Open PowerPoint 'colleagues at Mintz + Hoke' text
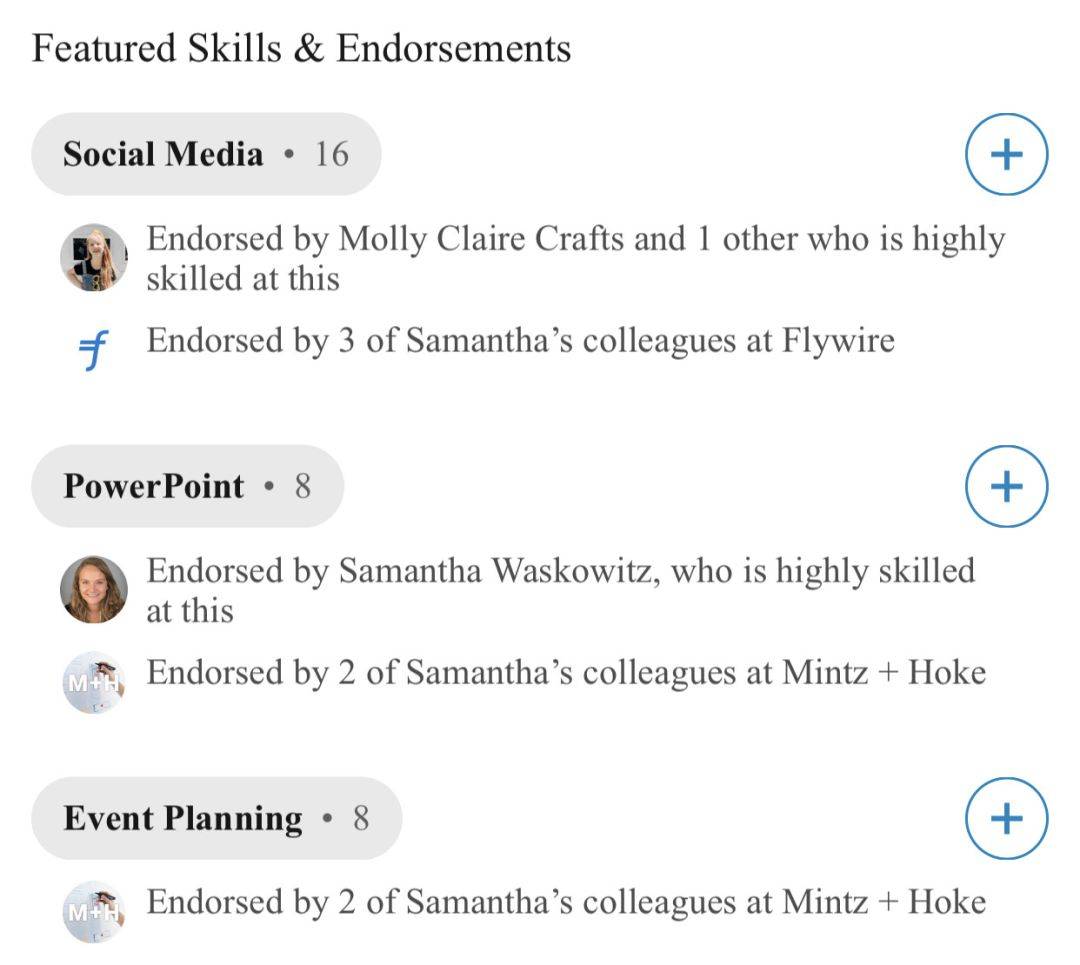Image resolution: width=1080 pixels, height=965 pixels. point(566,673)
